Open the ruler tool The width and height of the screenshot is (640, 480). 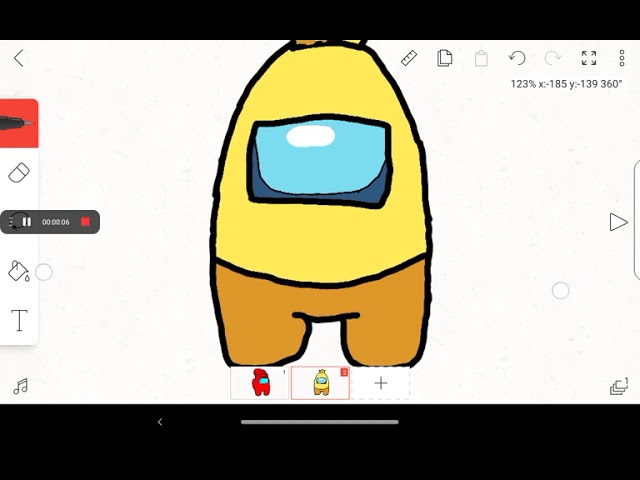click(x=409, y=58)
